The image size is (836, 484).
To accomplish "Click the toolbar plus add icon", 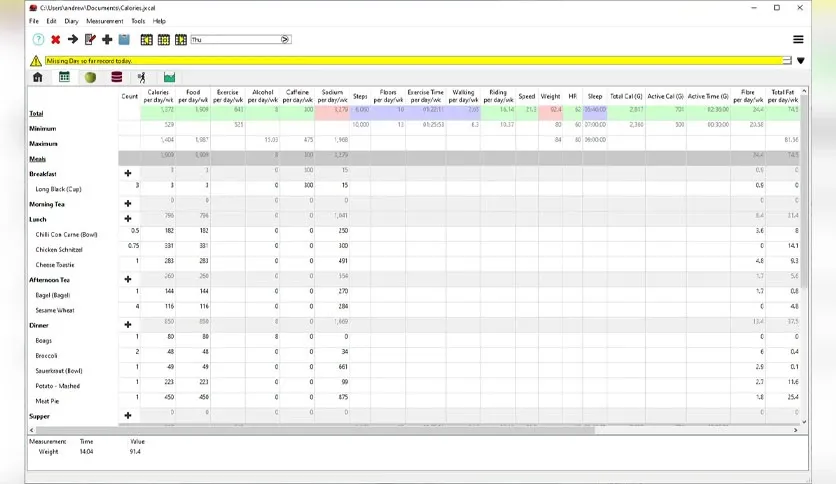I will (107, 39).
